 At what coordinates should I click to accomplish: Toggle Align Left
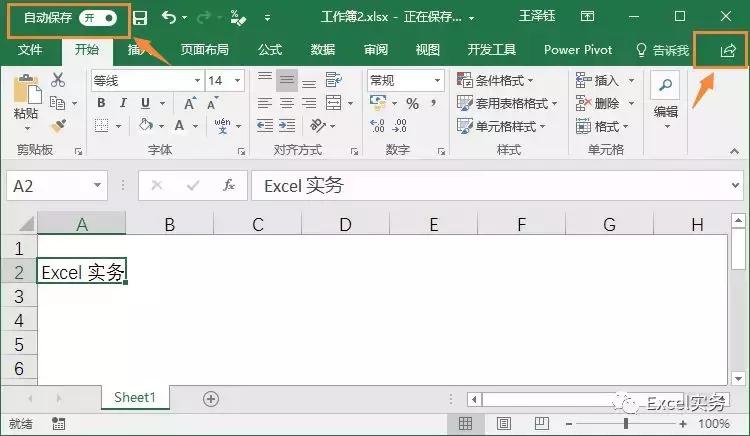[x=265, y=103]
